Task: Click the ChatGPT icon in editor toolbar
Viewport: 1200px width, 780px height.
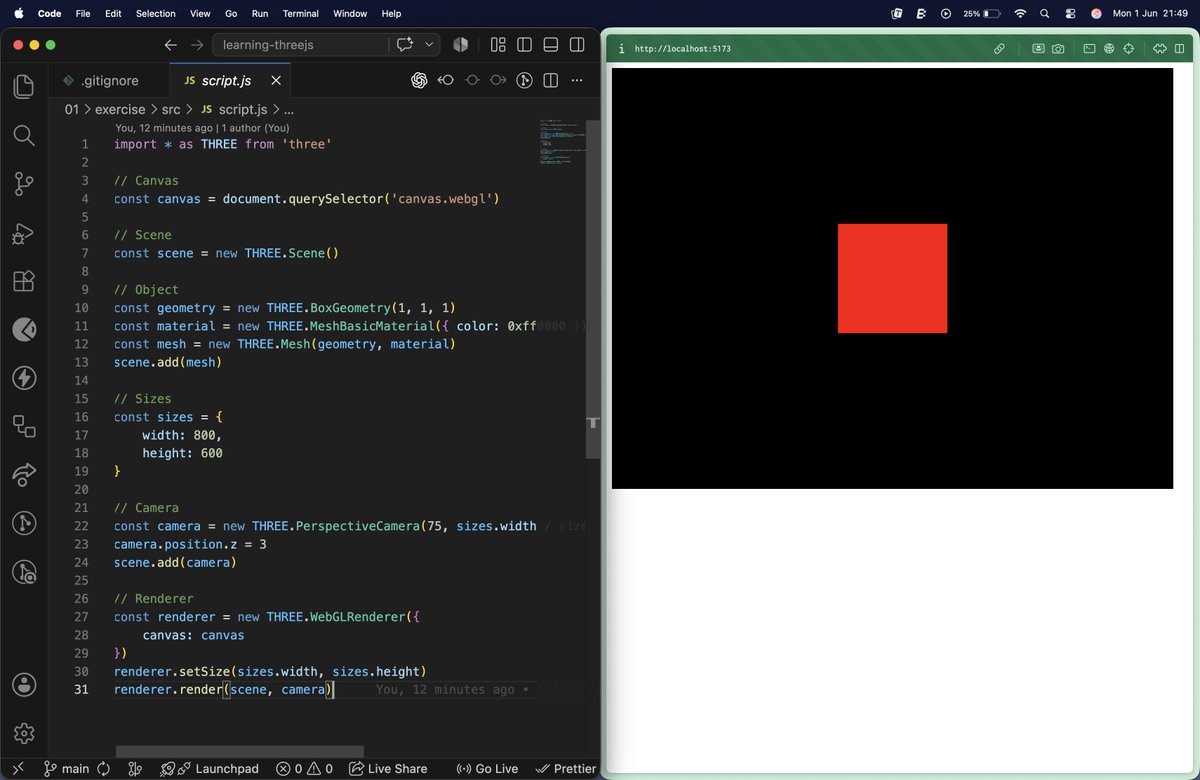Action: point(419,81)
